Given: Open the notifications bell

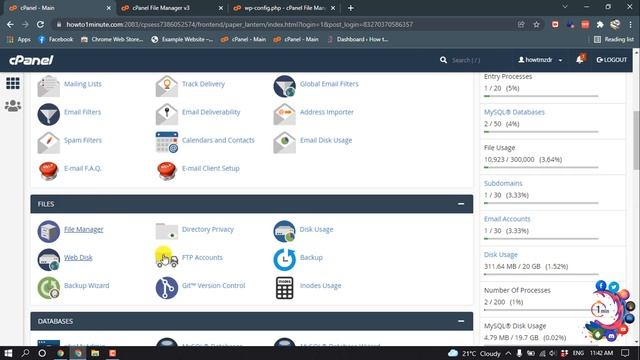Looking at the screenshot, I should pos(580,60).
